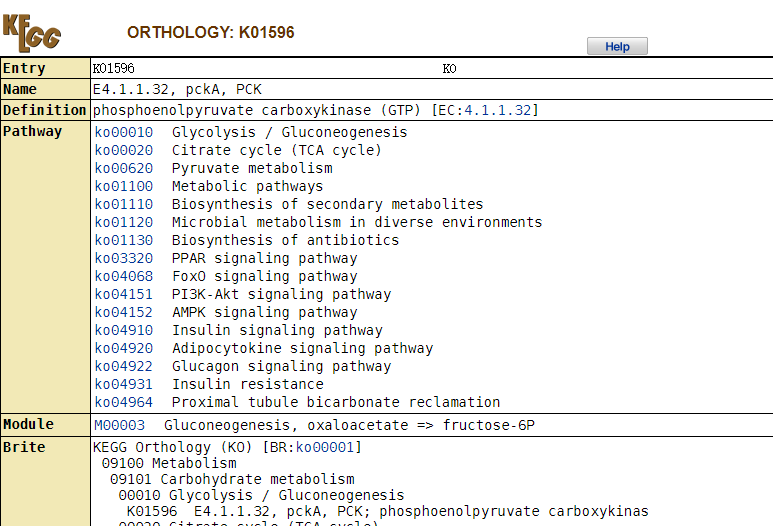Viewport: 773px width, 526px height.
Task: Click the 'Pathway' row header
Action: click(45, 267)
